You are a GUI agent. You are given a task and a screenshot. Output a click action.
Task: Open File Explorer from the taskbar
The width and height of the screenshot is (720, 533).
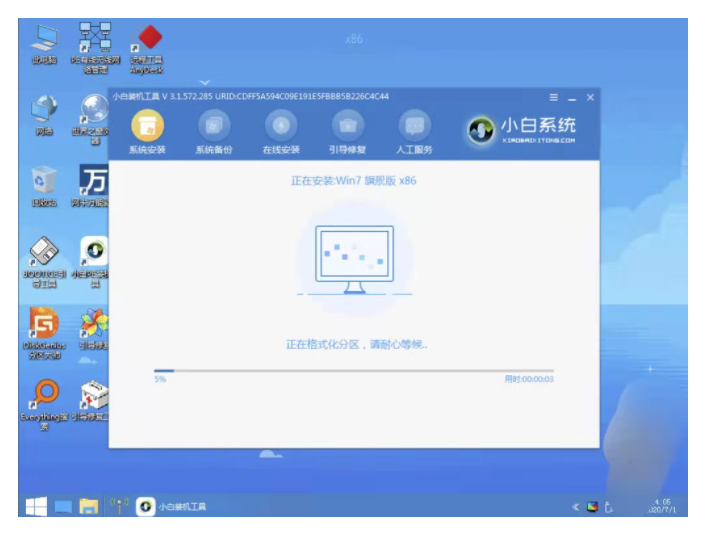pyautogui.click(x=89, y=506)
